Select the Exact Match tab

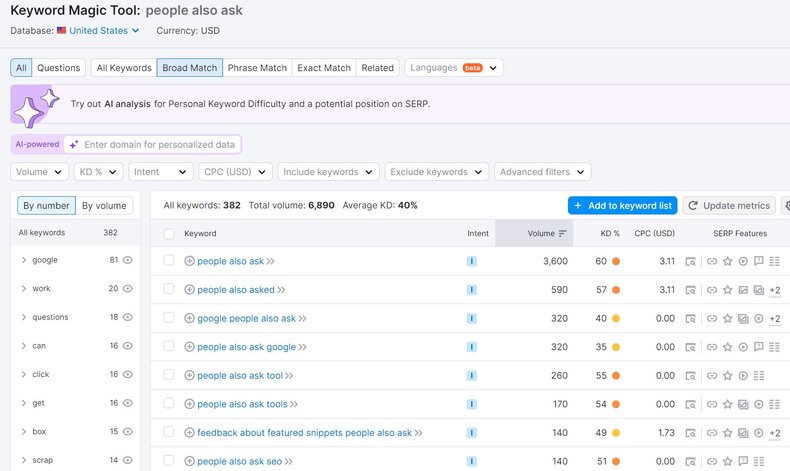tap(324, 68)
